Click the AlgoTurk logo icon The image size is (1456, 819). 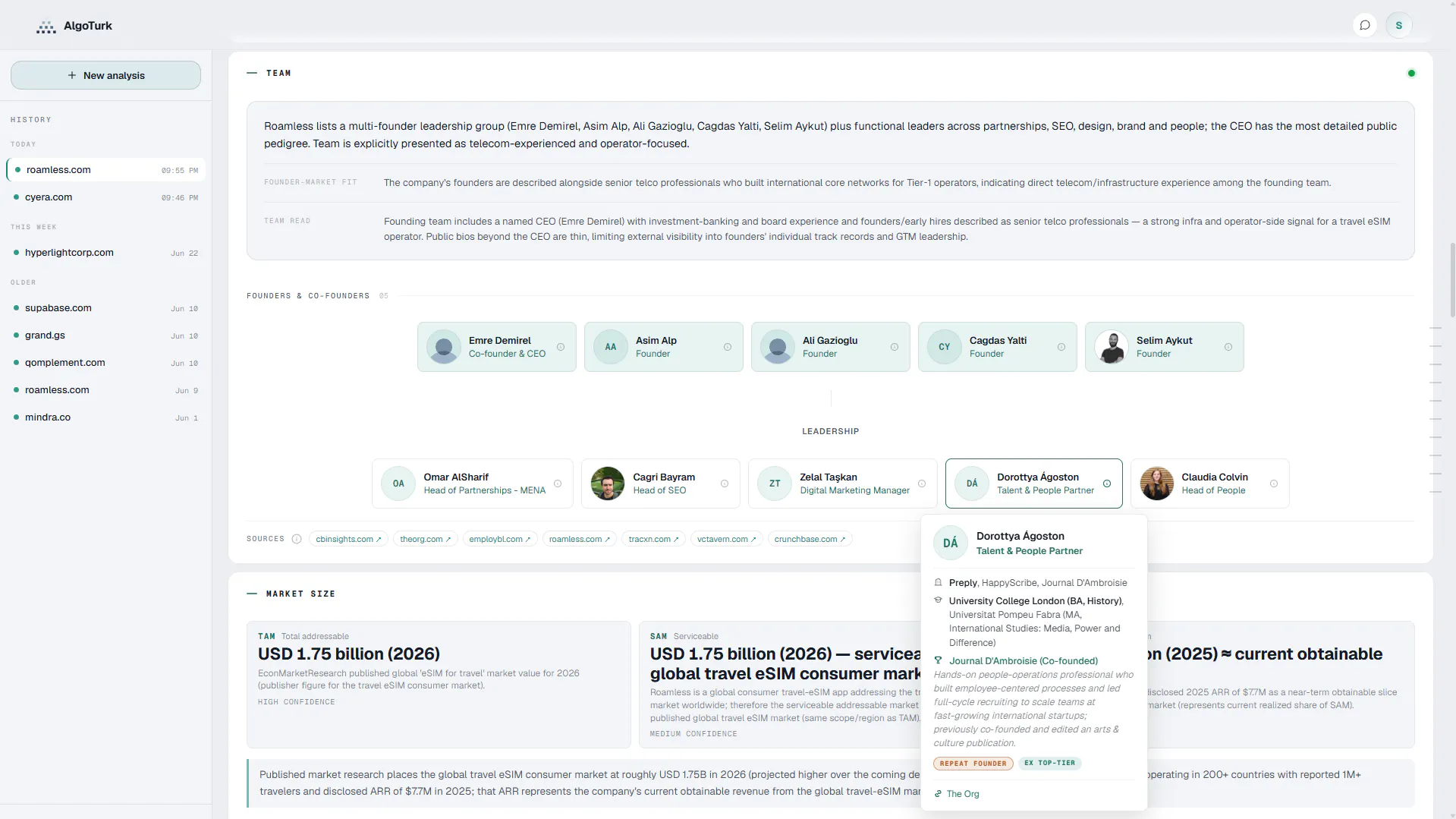(46, 27)
